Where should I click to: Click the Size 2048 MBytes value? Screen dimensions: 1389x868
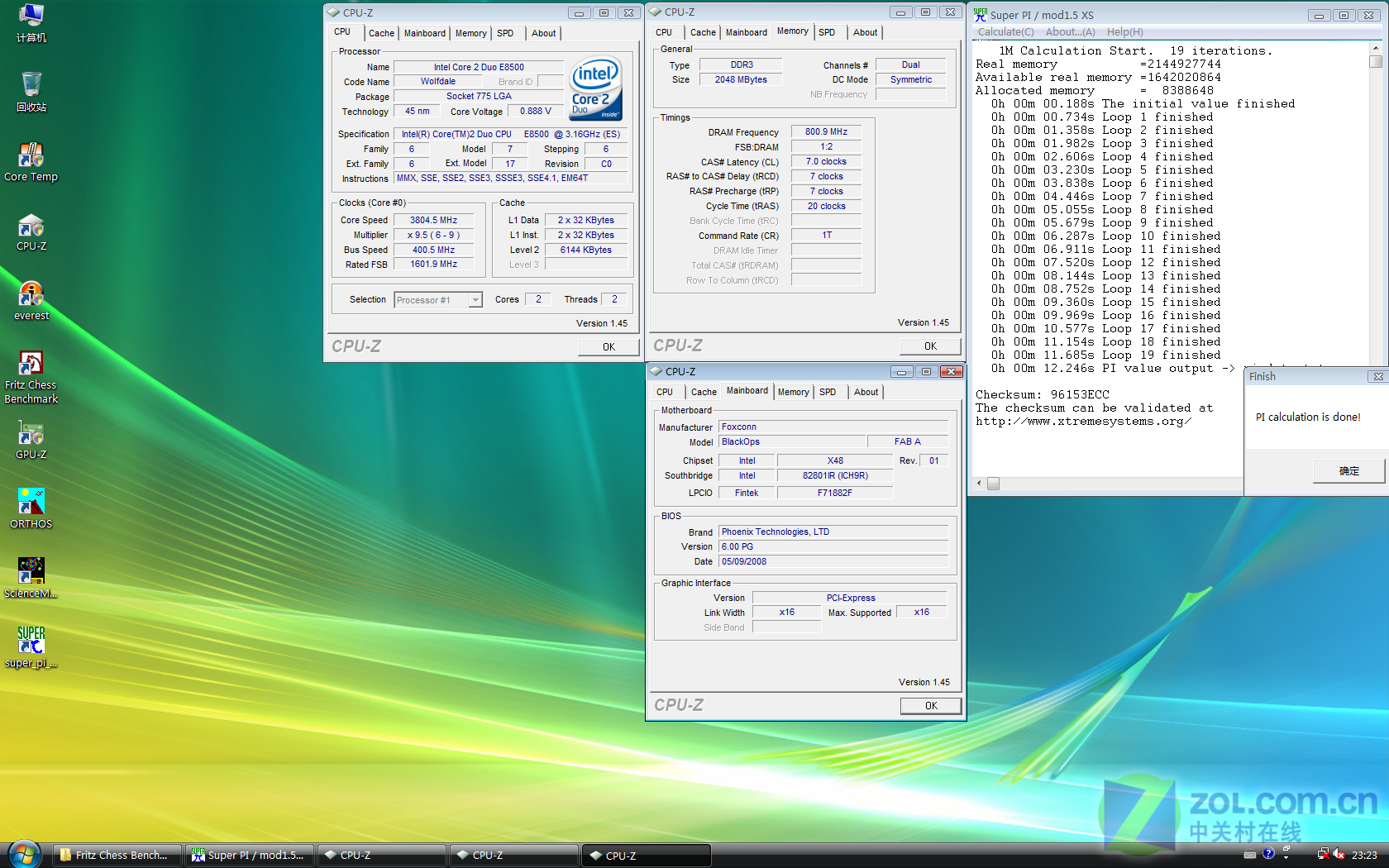pos(741,79)
